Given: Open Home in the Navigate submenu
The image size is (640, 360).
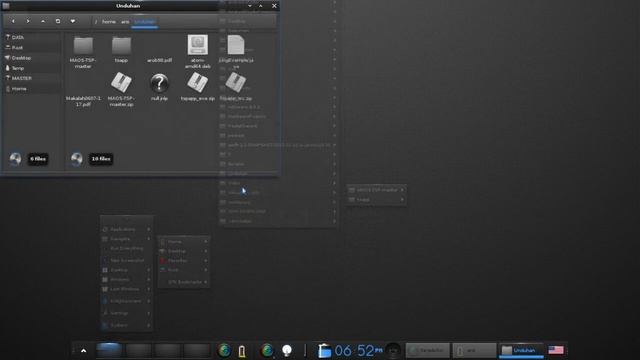Looking at the screenshot, I should [x=184, y=242].
